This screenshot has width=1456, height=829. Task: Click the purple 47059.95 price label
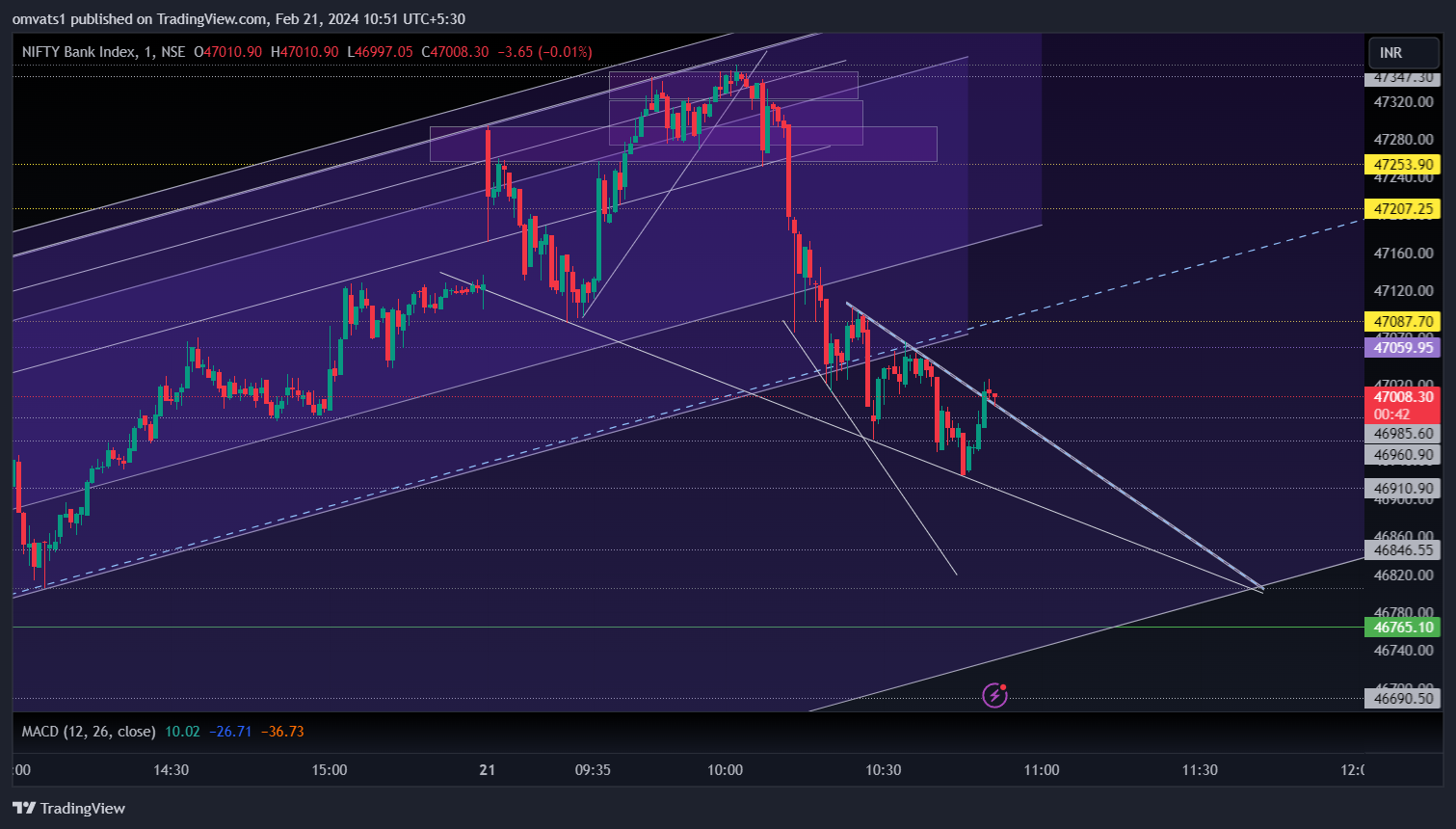1403,348
